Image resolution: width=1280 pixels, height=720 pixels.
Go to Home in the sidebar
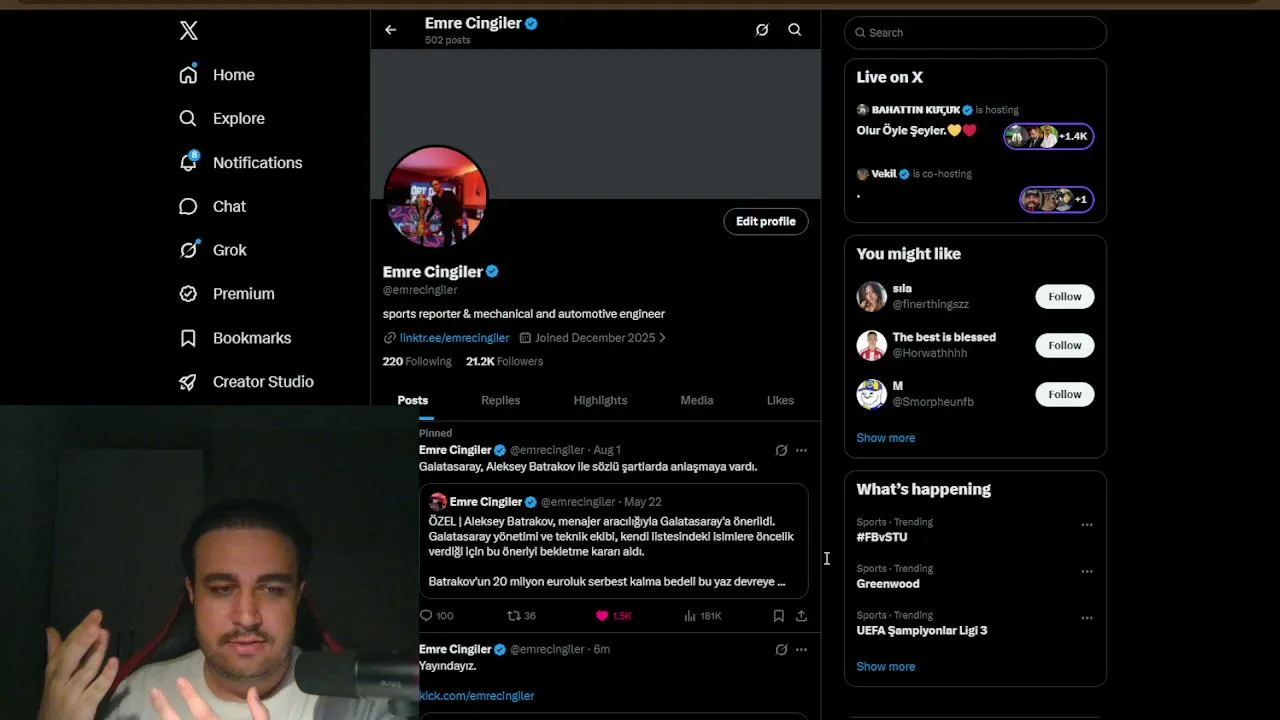coord(217,75)
